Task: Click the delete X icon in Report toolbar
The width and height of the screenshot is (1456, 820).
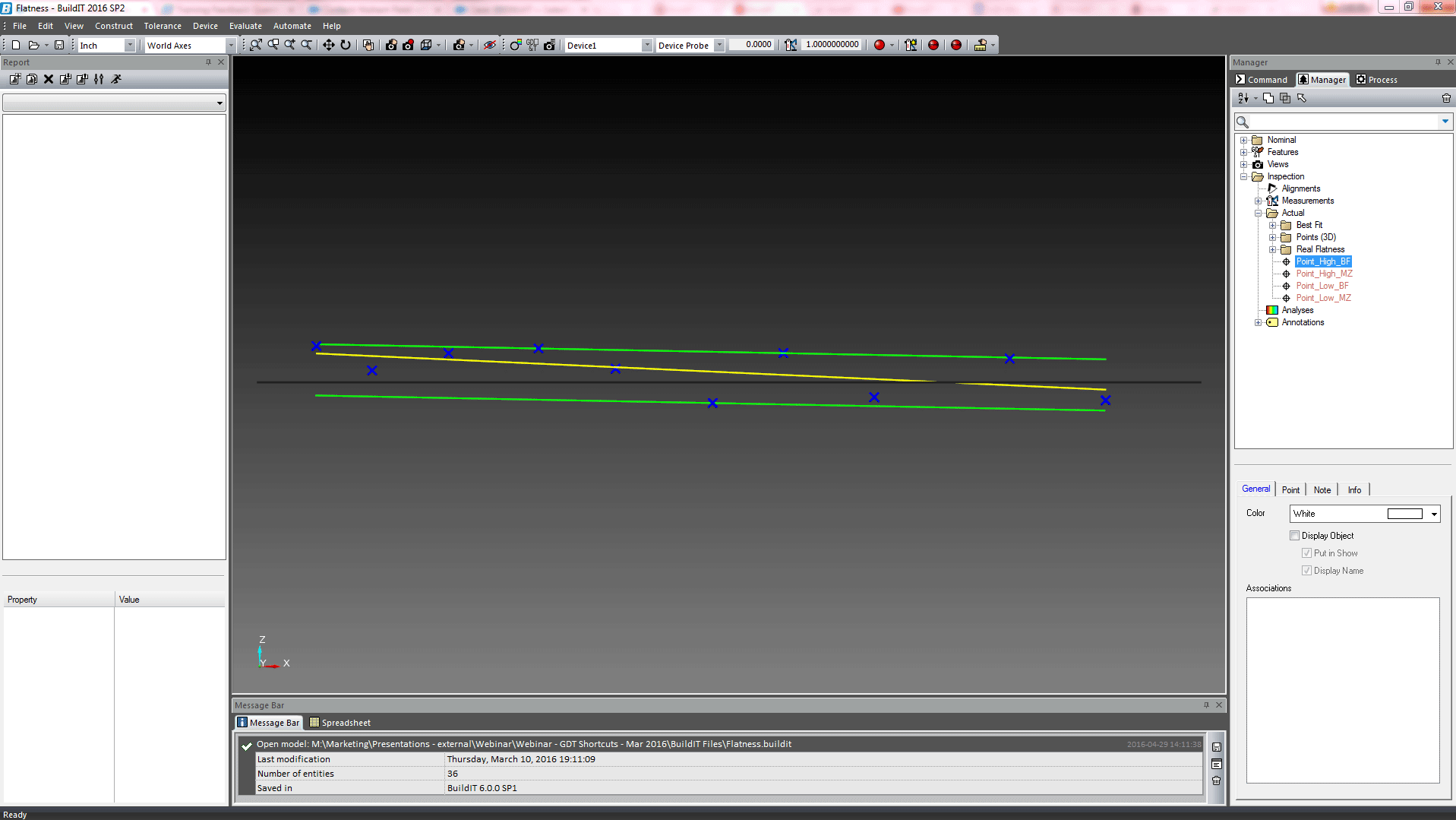Action: click(49, 79)
